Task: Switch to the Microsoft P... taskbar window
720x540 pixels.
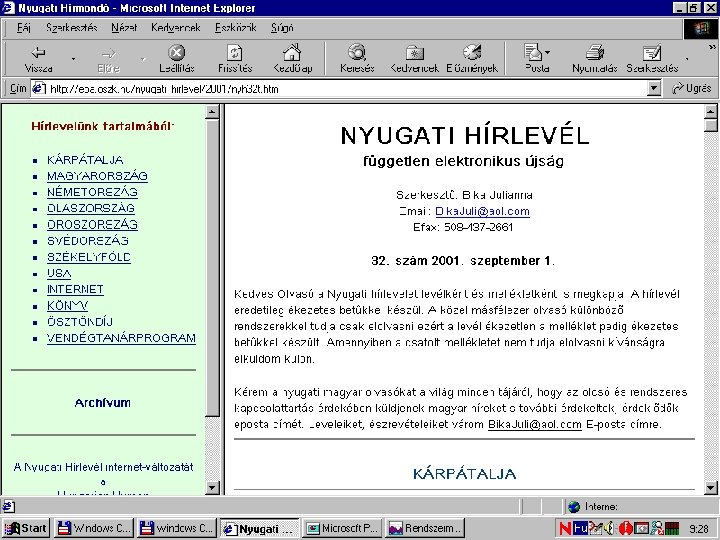Action: 342,528
